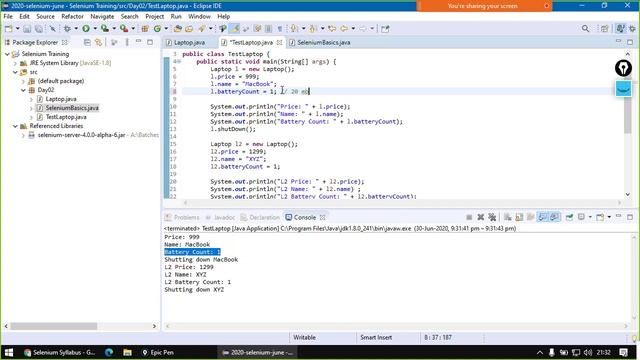
Task: Select SeleniumBasics.java in Package Explorer
Action: (72, 108)
